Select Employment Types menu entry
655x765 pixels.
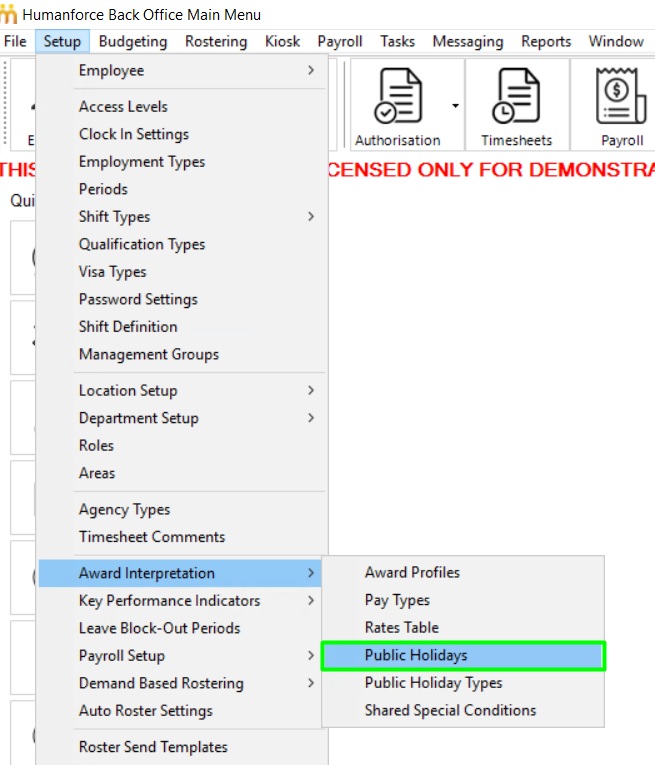pos(180,161)
